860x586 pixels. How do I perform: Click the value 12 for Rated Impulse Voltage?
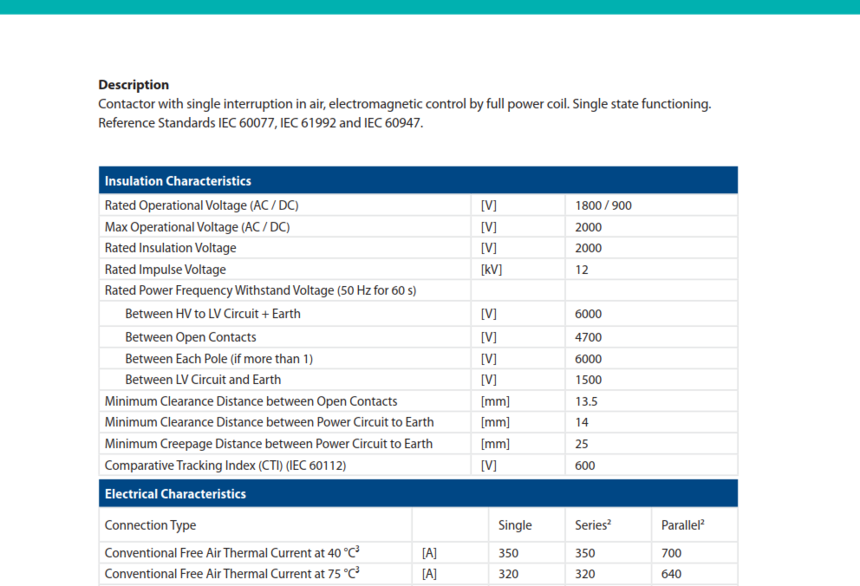tap(581, 269)
